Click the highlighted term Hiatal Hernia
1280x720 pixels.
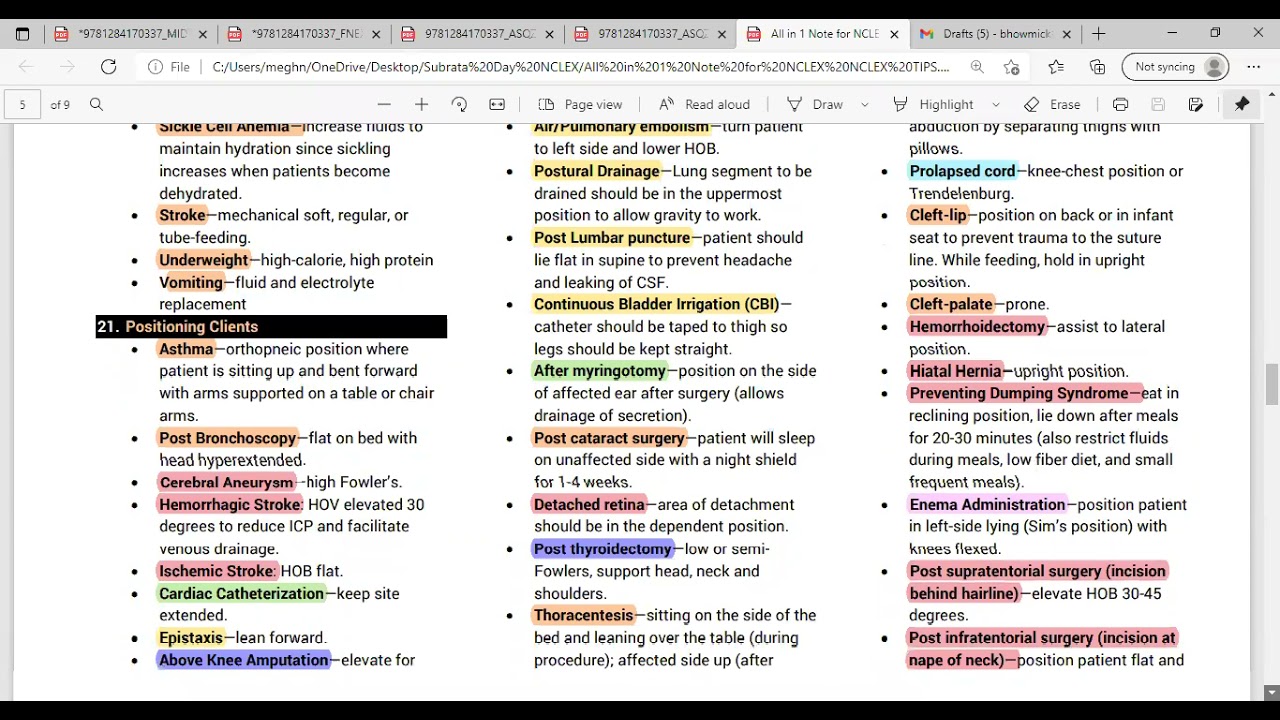pyautogui.click(x=955, y=371)
